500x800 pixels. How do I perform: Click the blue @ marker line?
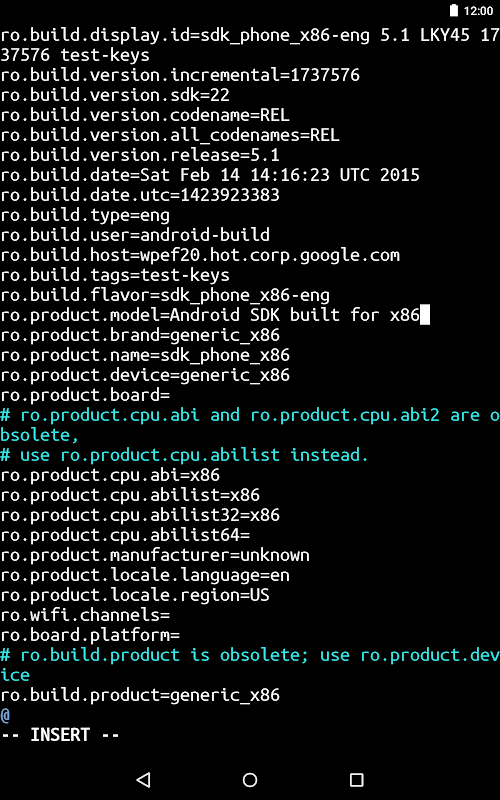point(5,715)
